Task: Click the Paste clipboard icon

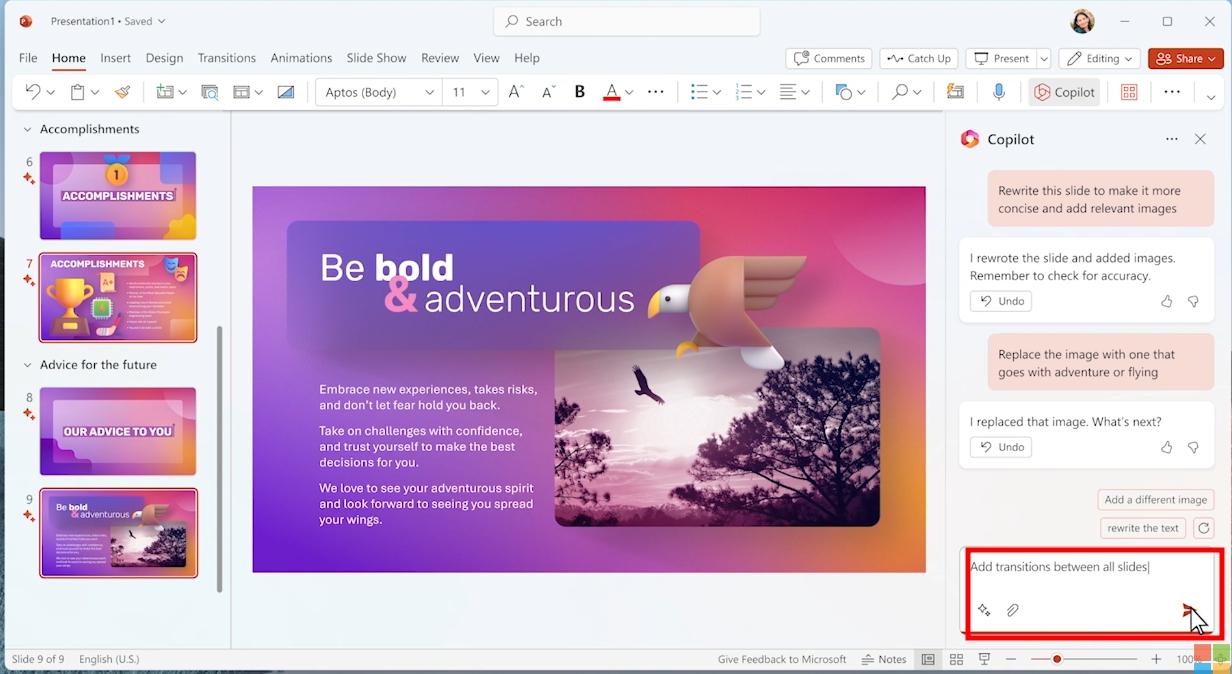Action: click(77, 92)
